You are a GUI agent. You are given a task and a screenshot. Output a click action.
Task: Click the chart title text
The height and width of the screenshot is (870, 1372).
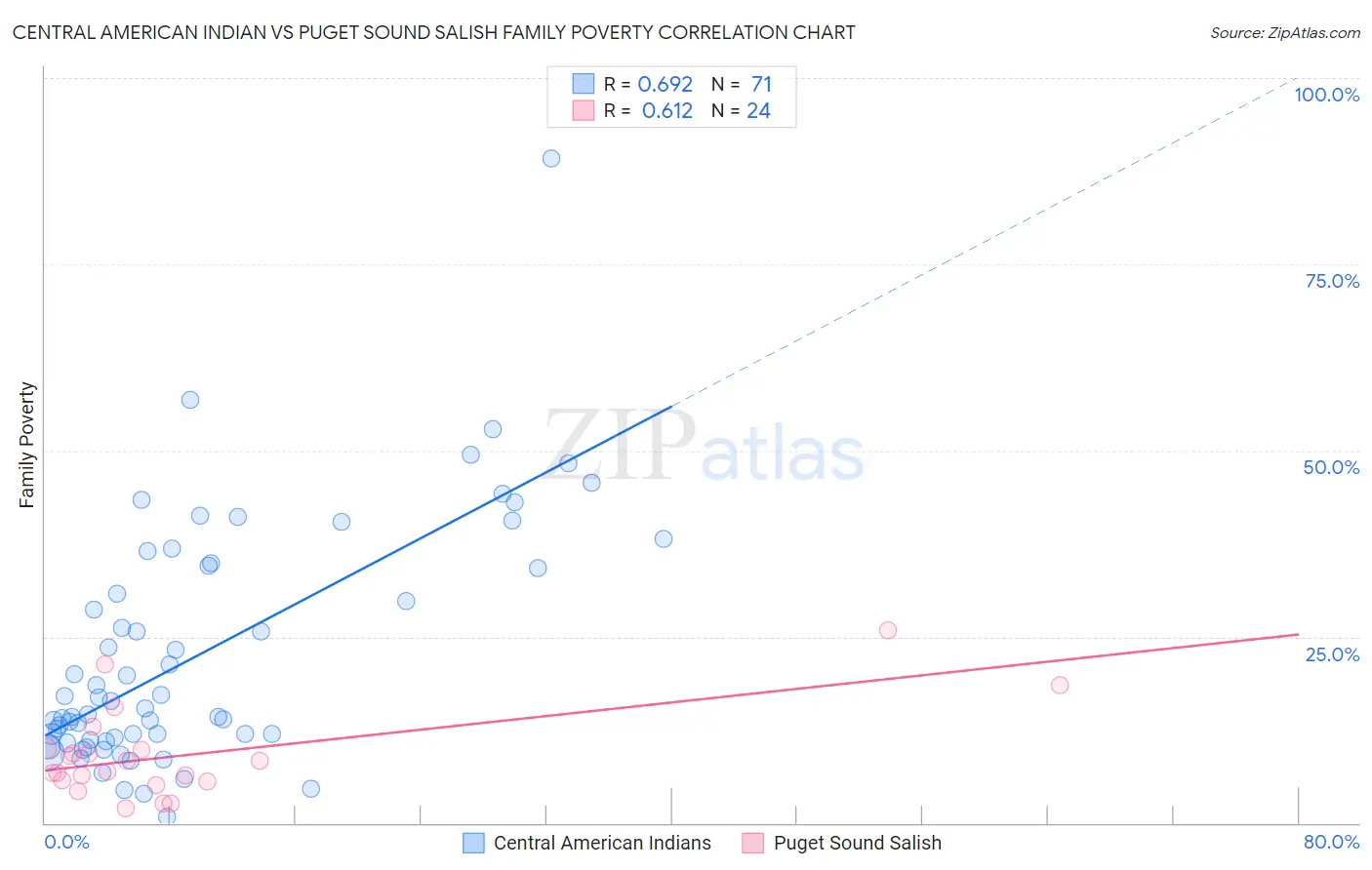(433, 32)
